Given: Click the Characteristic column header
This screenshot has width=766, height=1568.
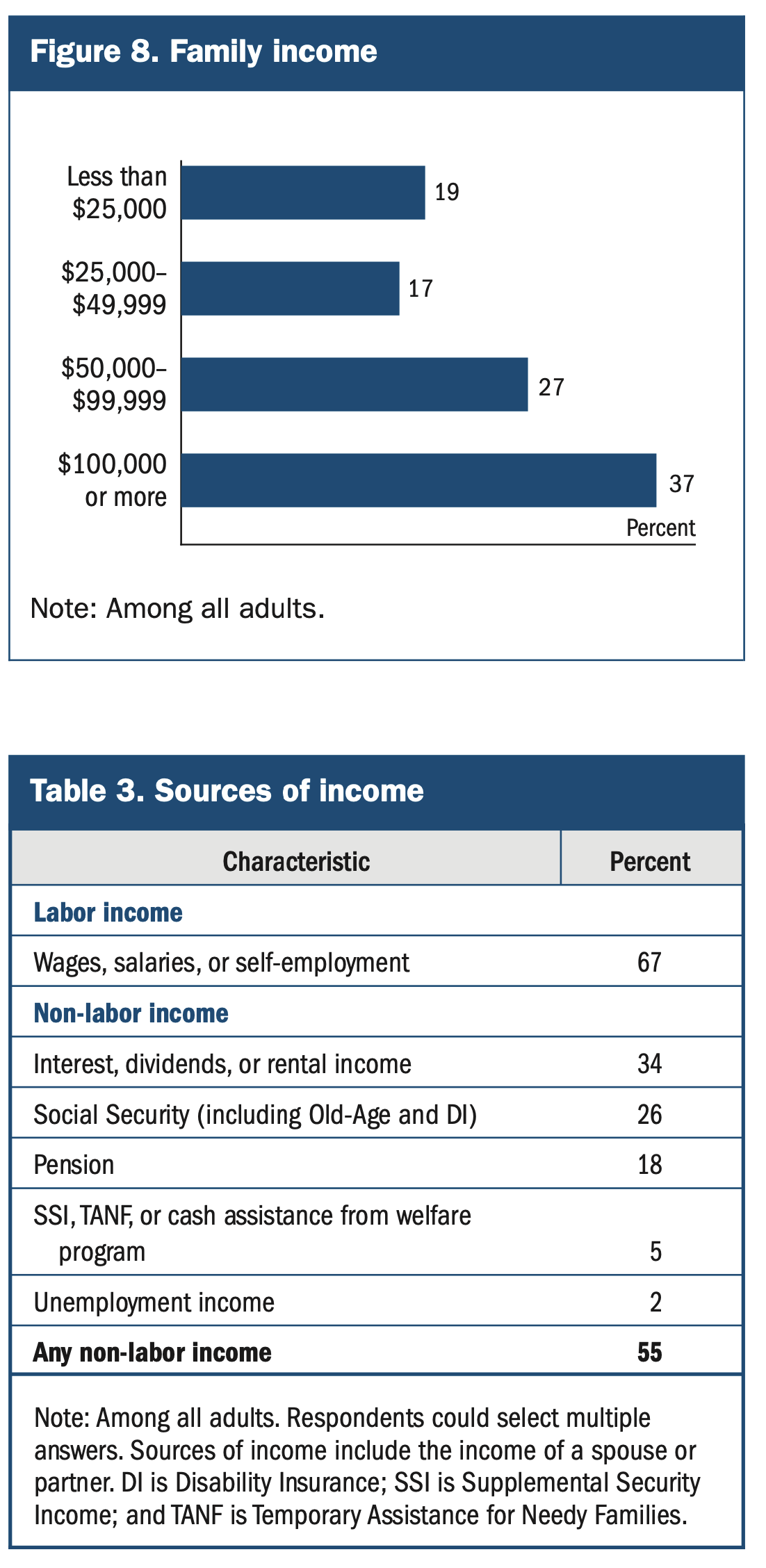Looking at the screenshot, I should coord(296,862).
